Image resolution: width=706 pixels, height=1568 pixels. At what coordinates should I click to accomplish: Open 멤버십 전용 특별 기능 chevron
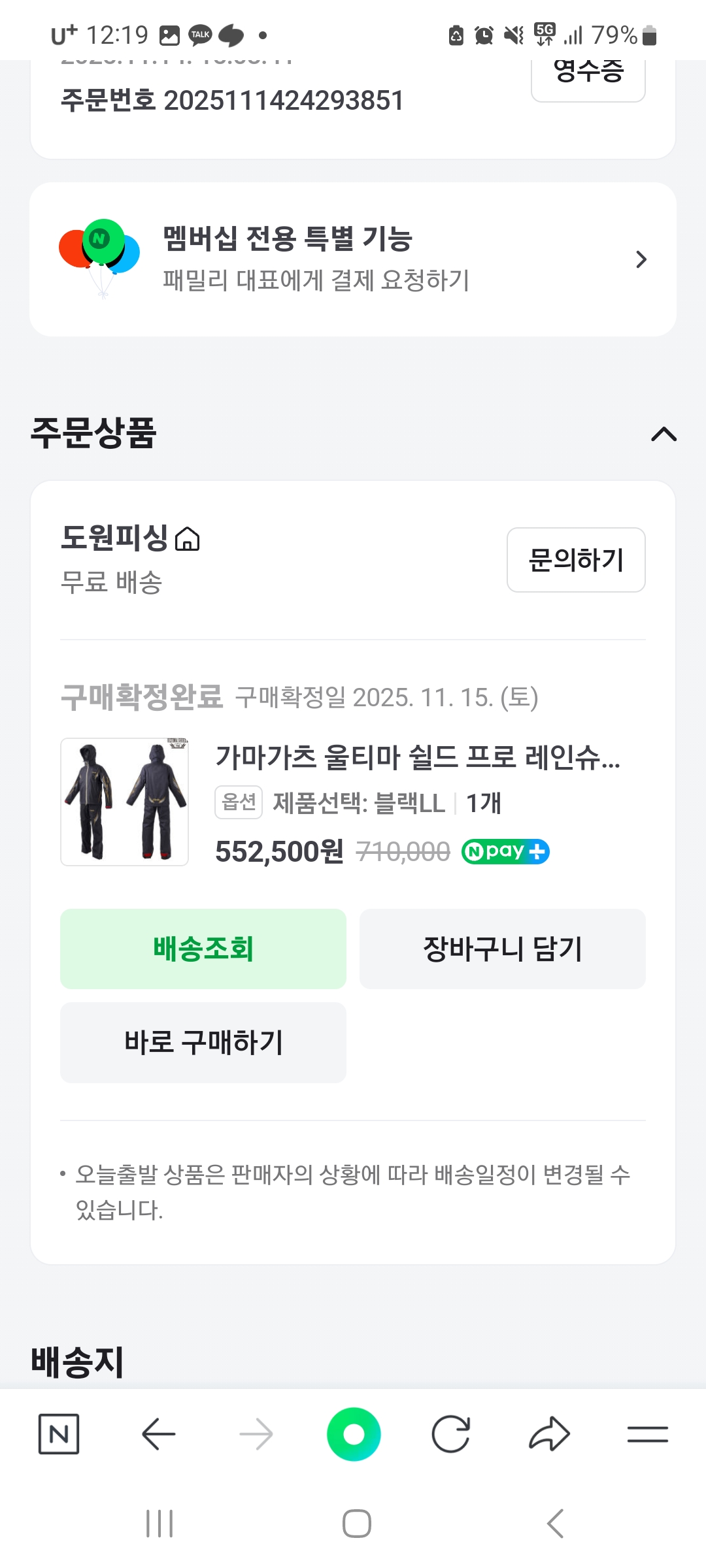point(641,259)
